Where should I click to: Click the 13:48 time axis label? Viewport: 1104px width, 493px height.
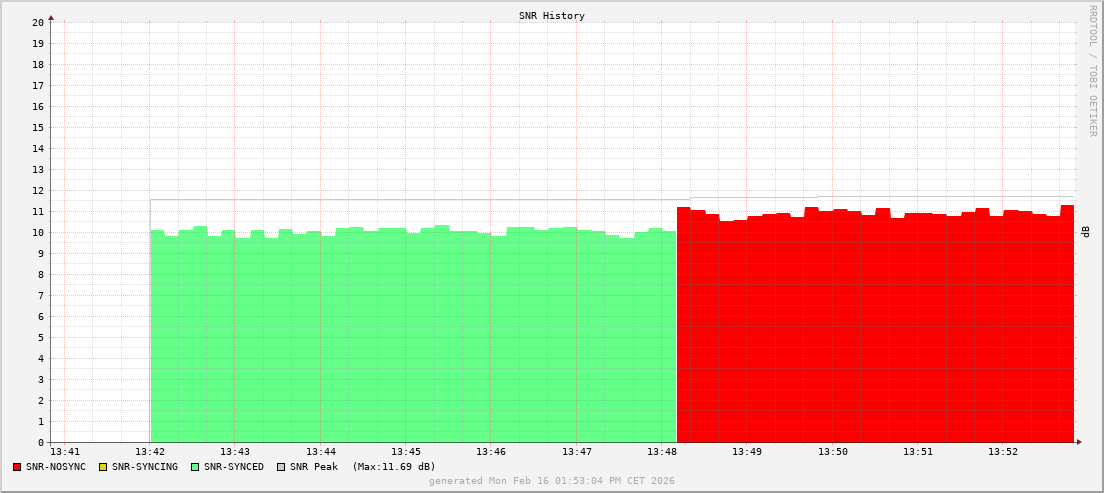tap(662, 452)
